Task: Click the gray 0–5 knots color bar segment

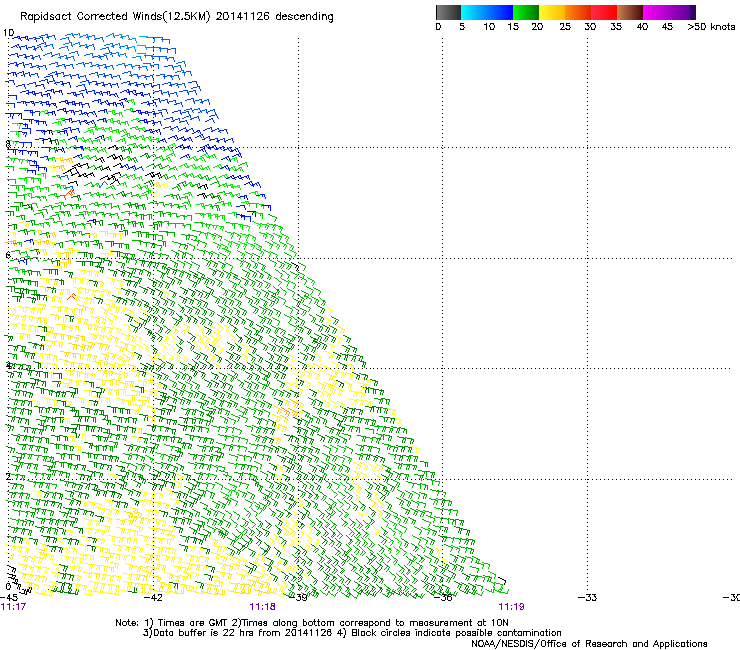Action: point(448,12)
